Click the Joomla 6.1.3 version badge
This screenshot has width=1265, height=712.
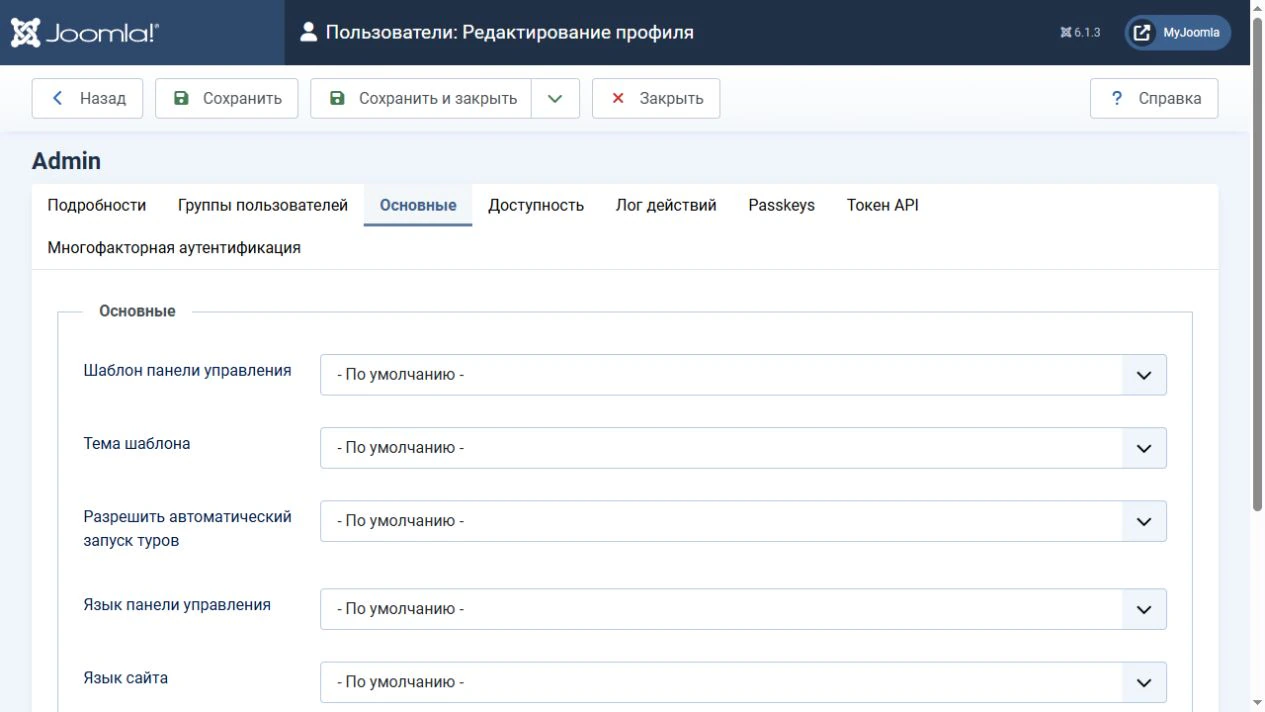(x=1080, y=33)
